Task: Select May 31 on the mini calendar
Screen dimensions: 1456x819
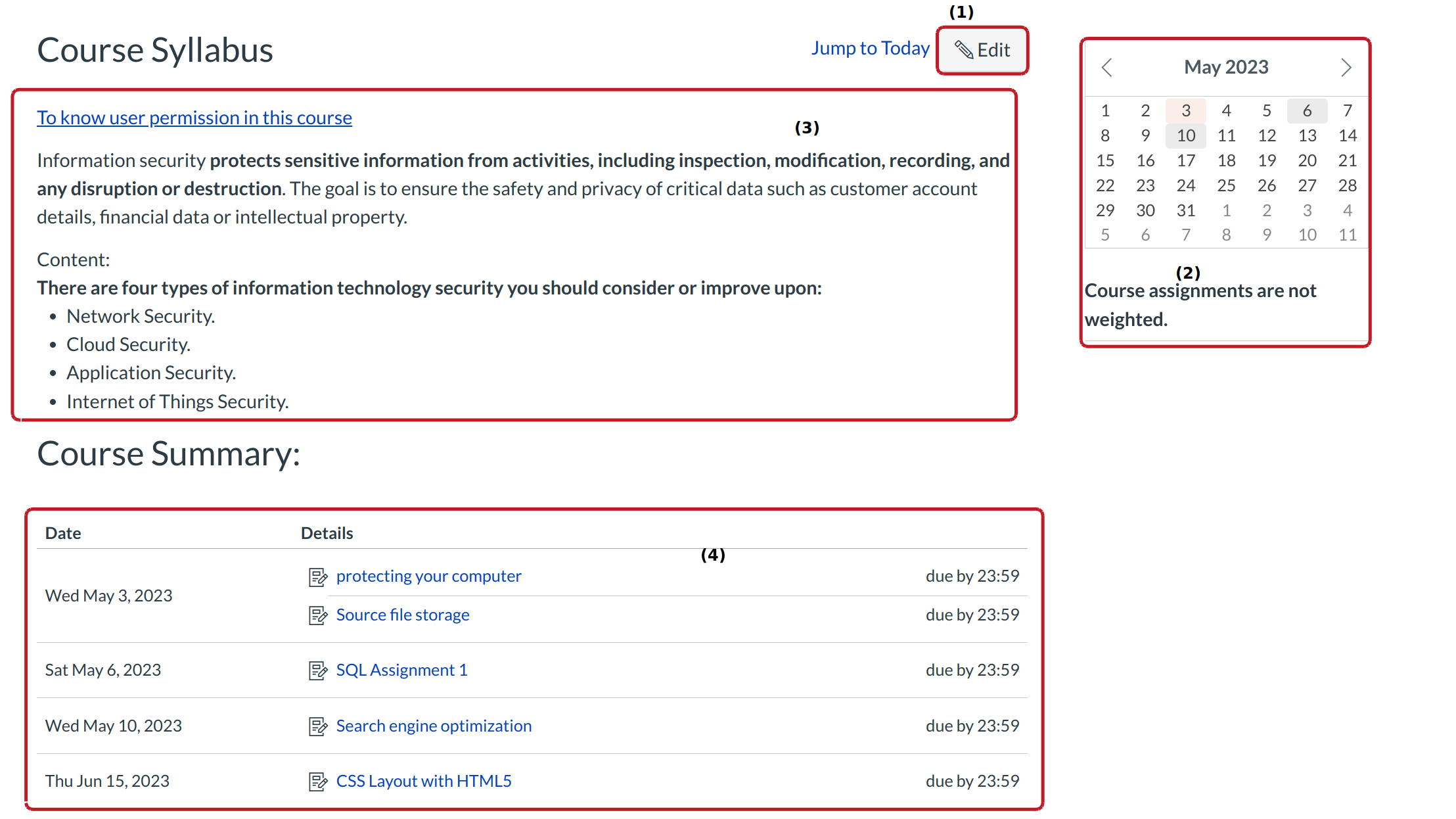Action: pos(1186,210)
